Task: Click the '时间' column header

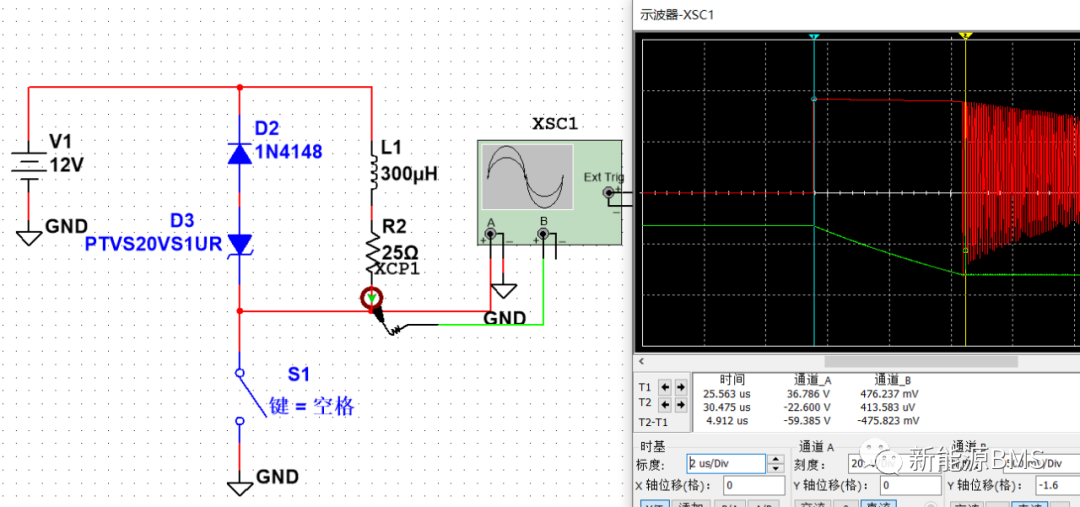Action: tap(732, 380)
